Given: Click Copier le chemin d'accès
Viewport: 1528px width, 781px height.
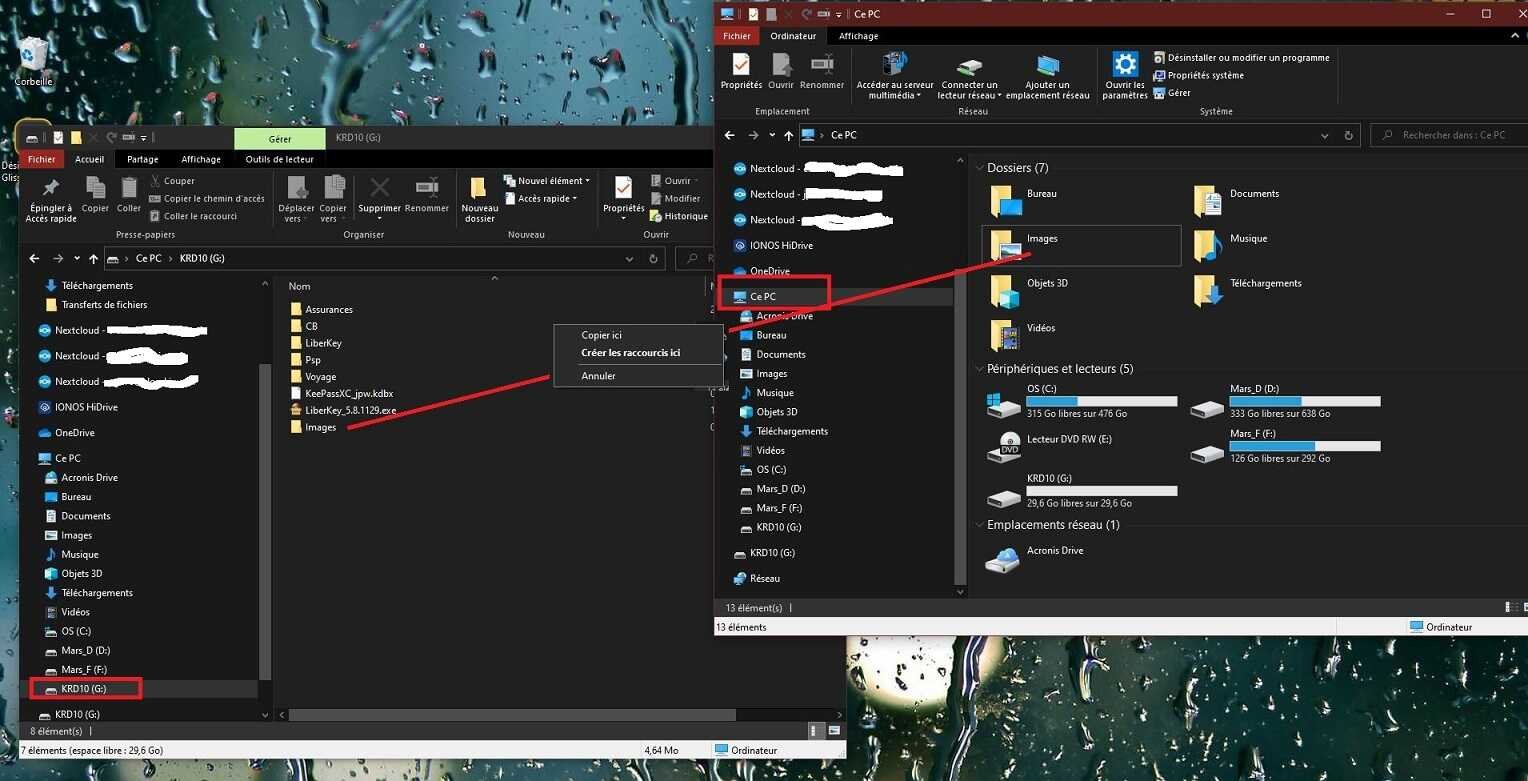Looking at the screenshot, I should [207, 199].
